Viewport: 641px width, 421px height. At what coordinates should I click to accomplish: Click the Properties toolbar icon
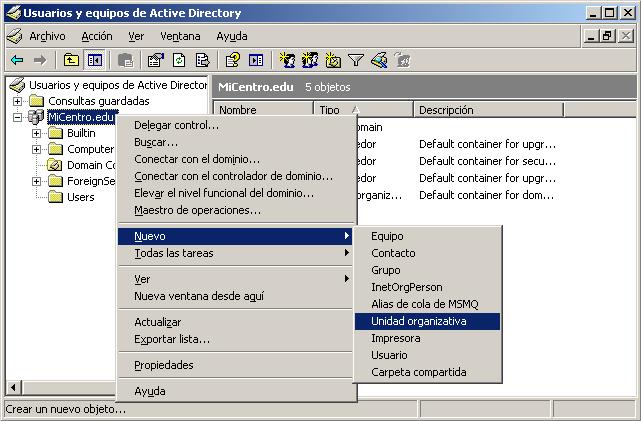click(x=156, y=60)
